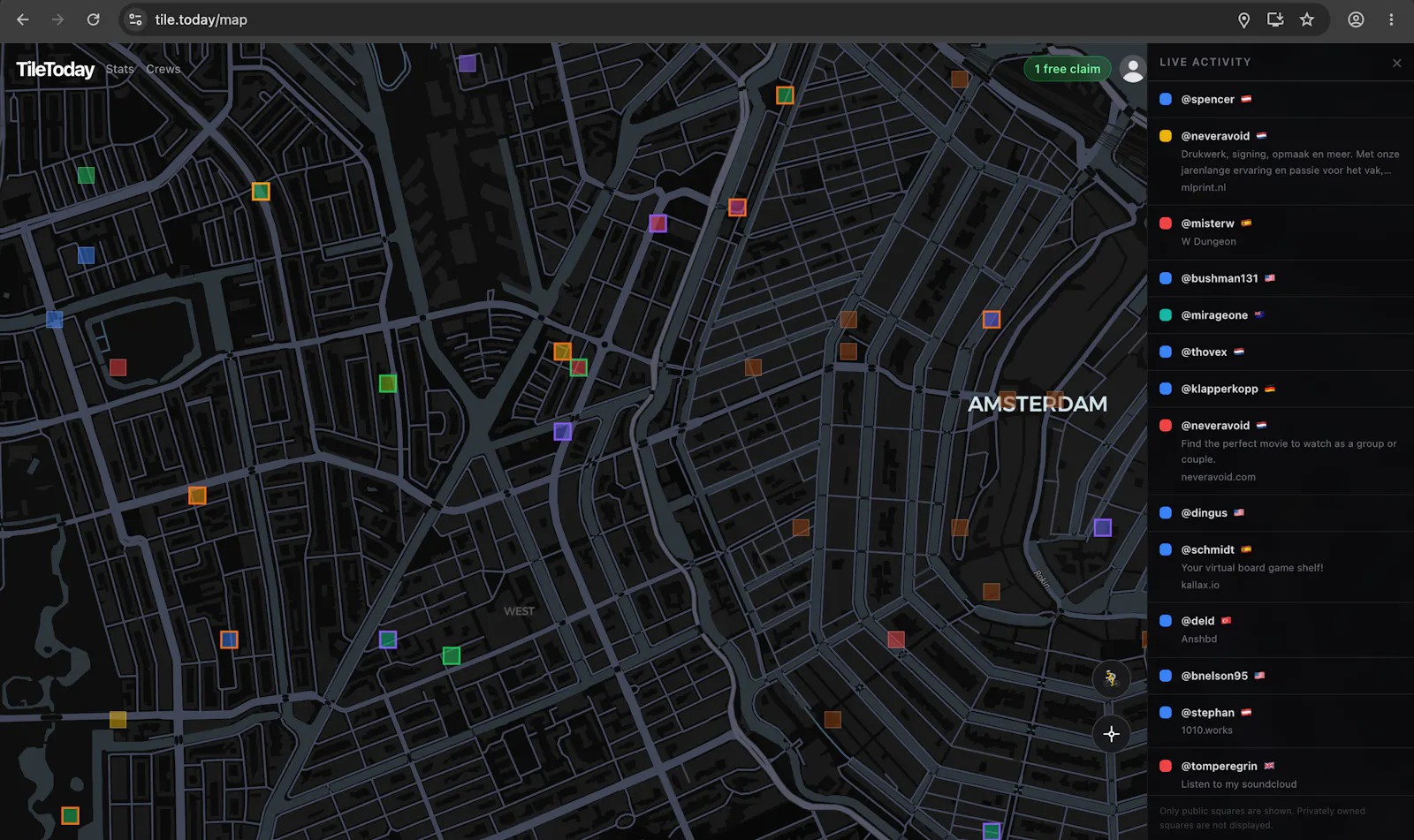Open the kallax.io link
1414x840 pixels.
click(x=1200, y=585)
